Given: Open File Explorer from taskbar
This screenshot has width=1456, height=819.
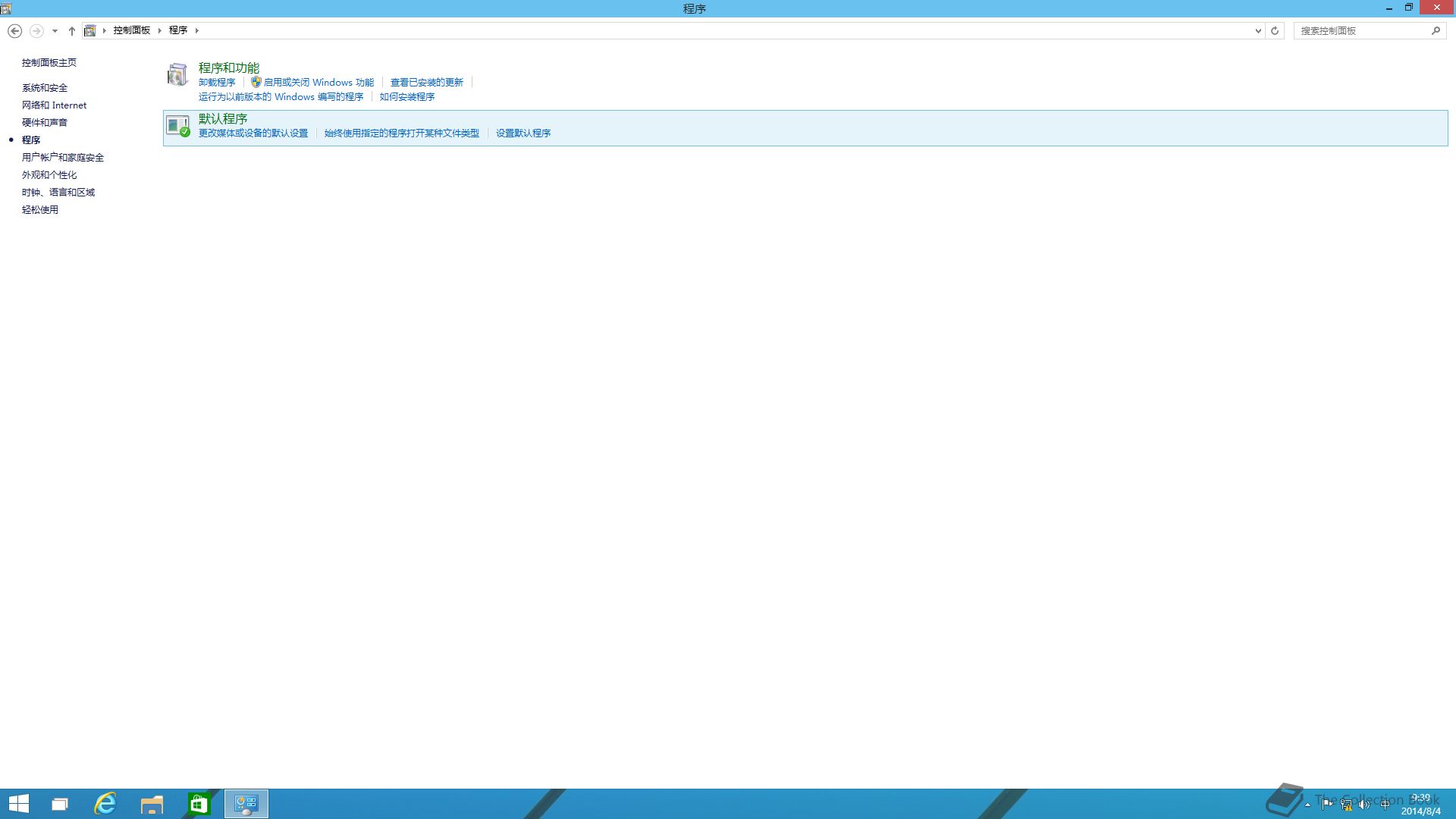Looking at the screenshot, I should [152, 804].
